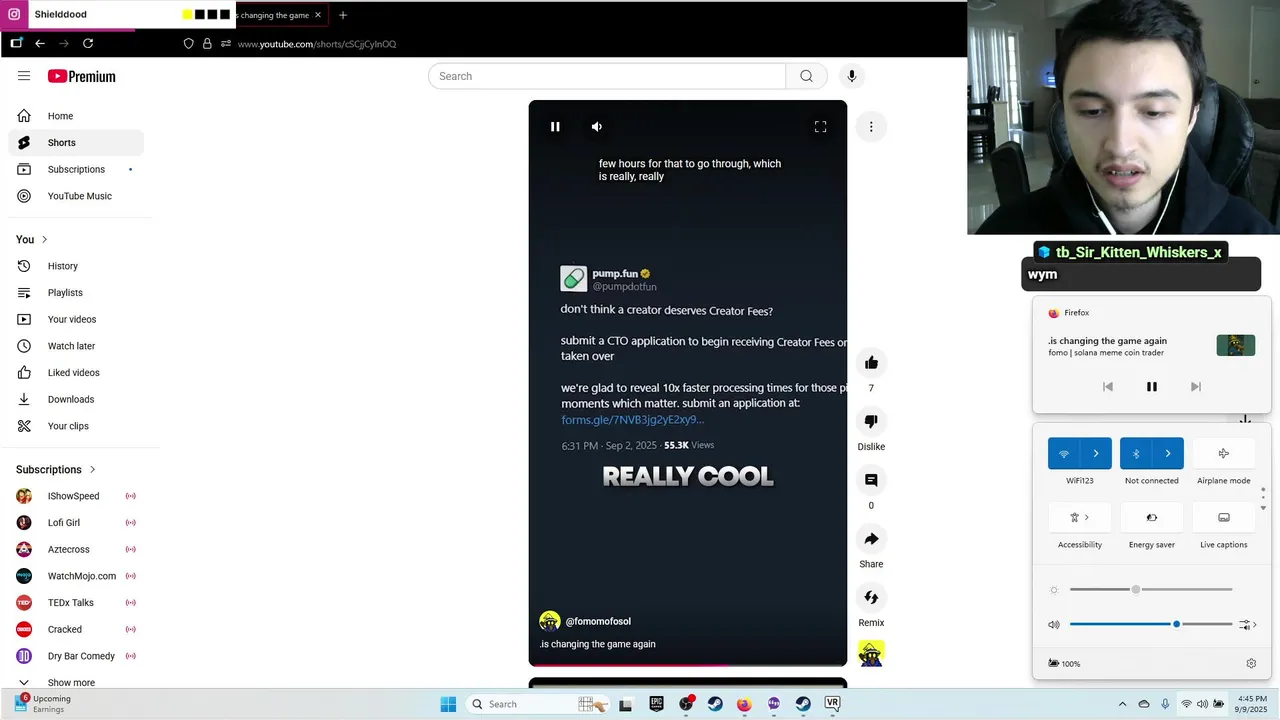
Task: Open the fomomofosol channel avatar in the Short
Action: [x=549, y=621]
